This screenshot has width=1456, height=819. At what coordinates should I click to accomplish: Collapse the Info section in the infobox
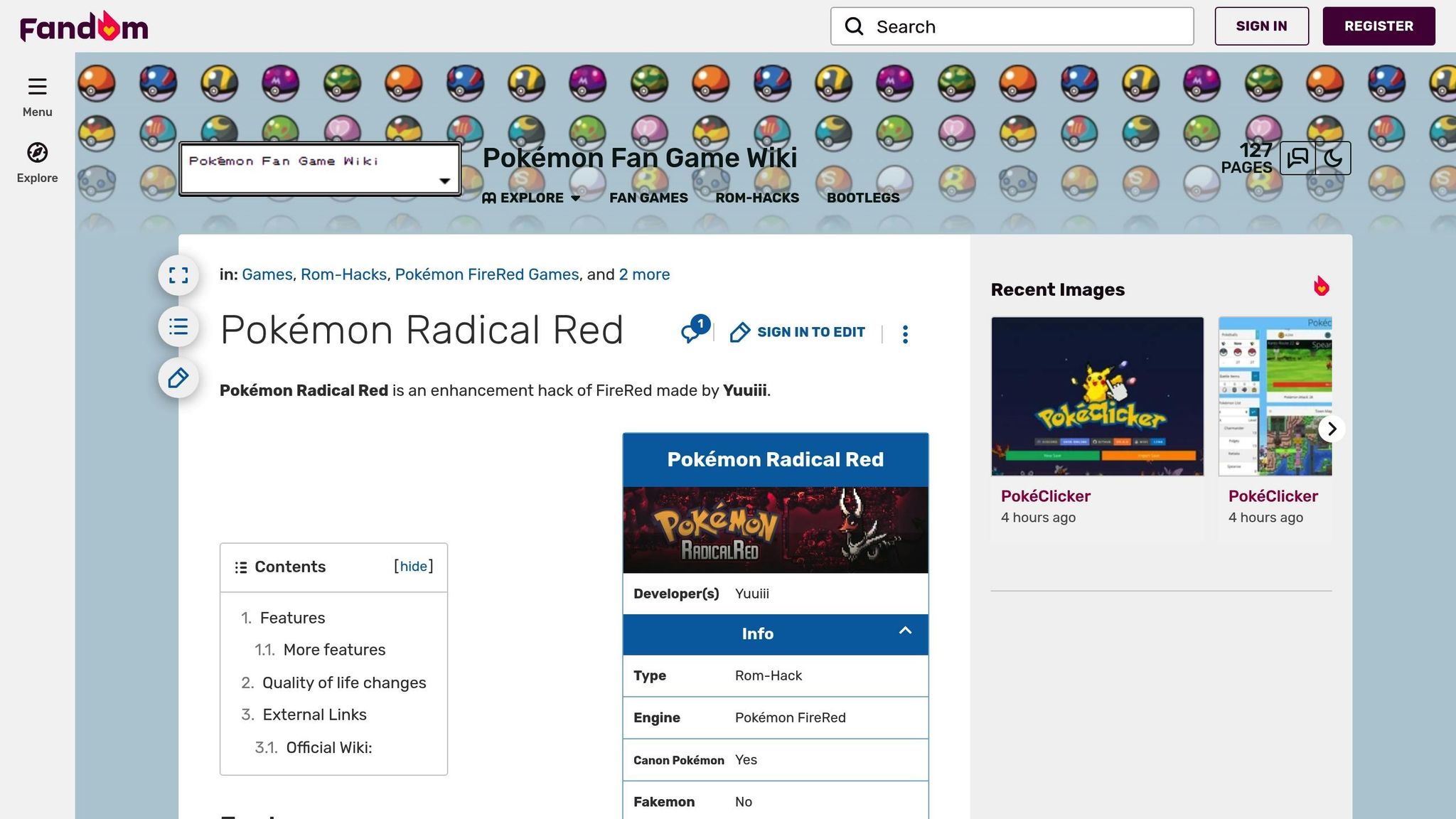click(x=905, y=631)
